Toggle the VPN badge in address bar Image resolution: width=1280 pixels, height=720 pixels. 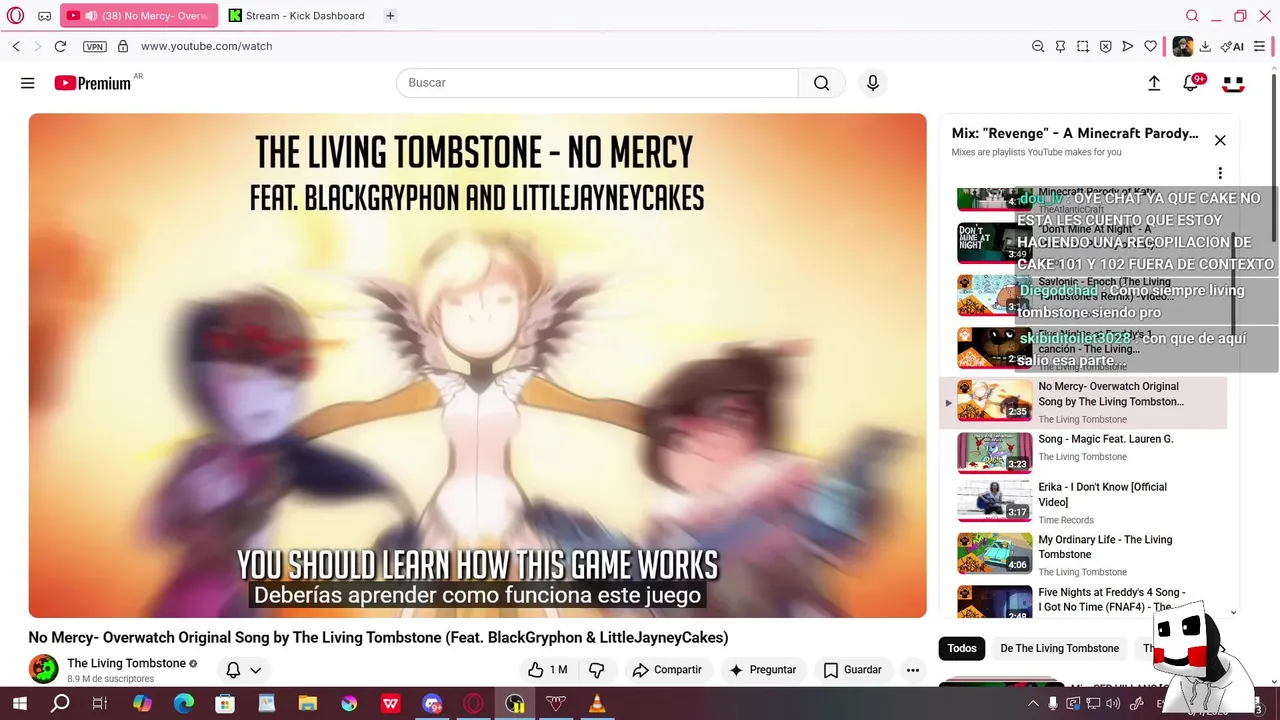[x=95, y=46]
